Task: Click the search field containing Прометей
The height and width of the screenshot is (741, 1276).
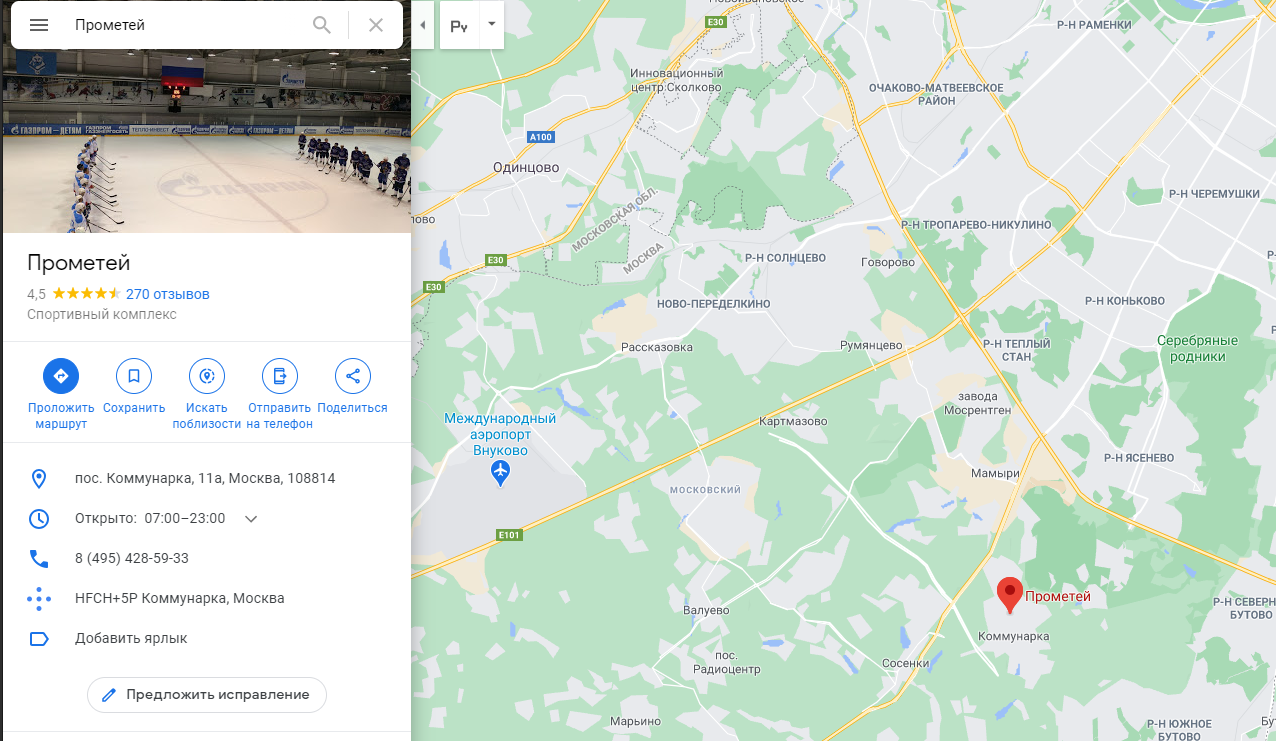Action: 185,25
